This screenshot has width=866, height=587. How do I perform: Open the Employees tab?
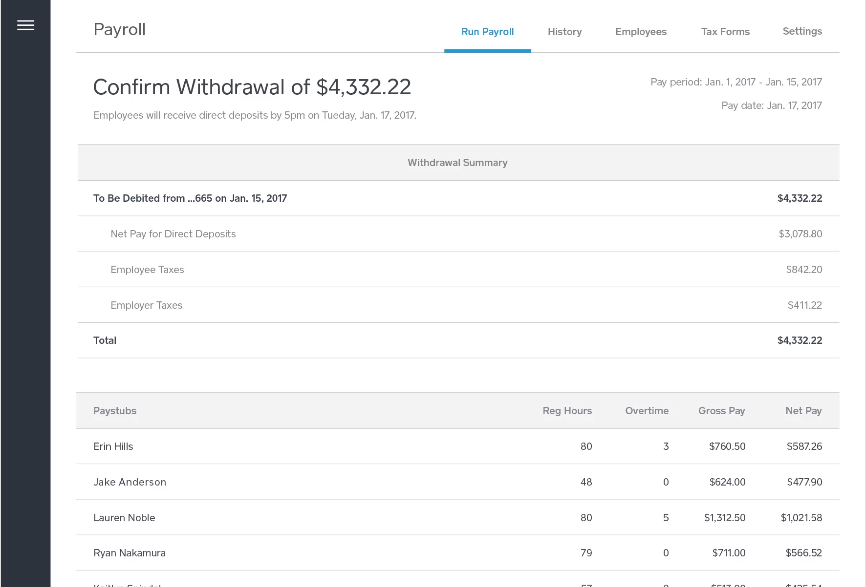pyautogui.click(x=641, y=31)
